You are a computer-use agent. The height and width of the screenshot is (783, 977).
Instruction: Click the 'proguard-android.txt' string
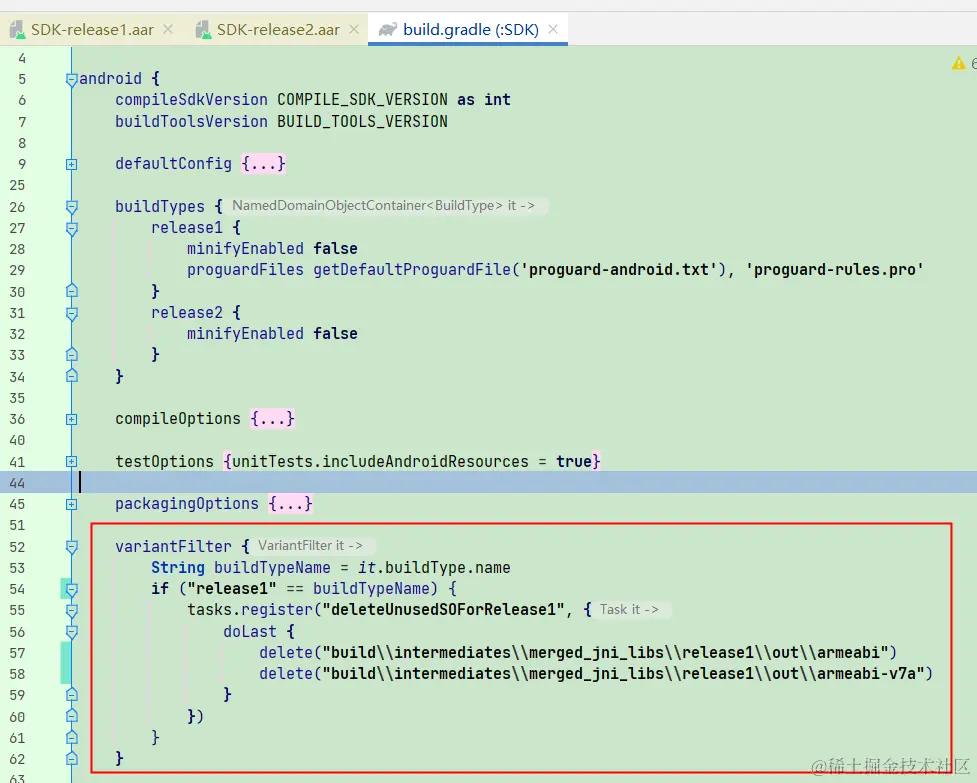(619, 270)
